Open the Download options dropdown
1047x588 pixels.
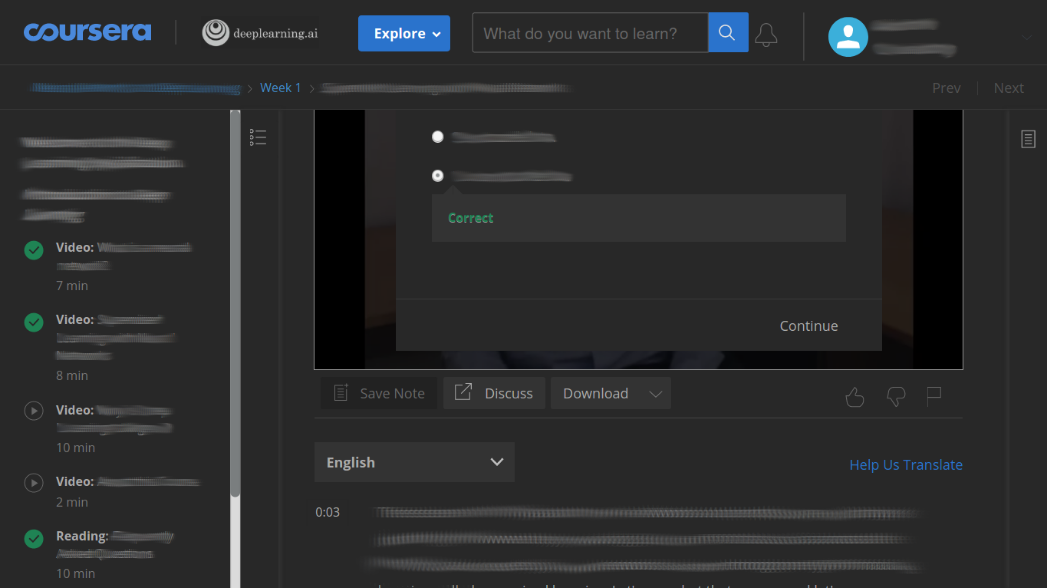[x=610, y=393]
